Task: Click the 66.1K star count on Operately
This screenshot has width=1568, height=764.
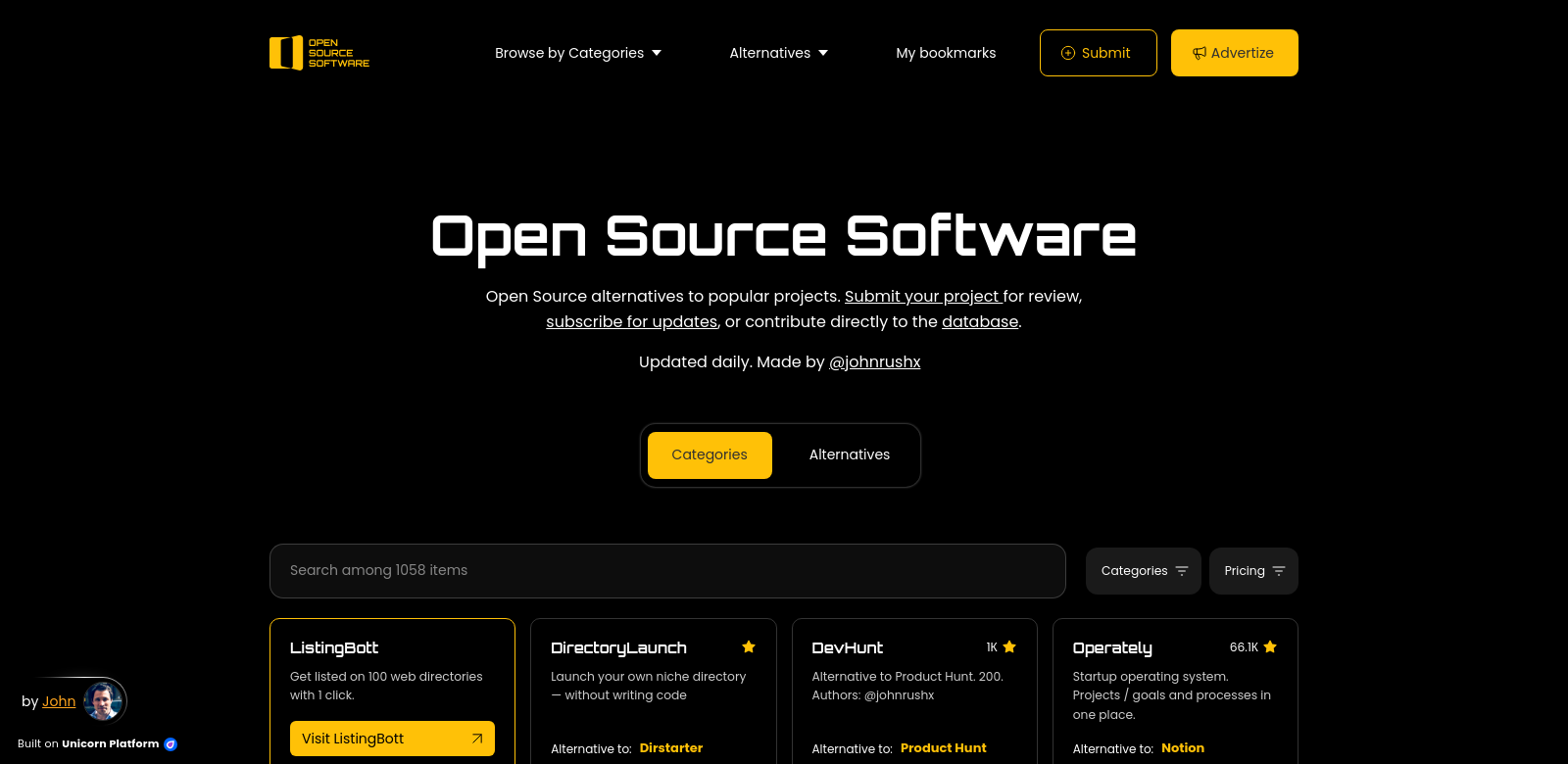Action: [1244, 647]
